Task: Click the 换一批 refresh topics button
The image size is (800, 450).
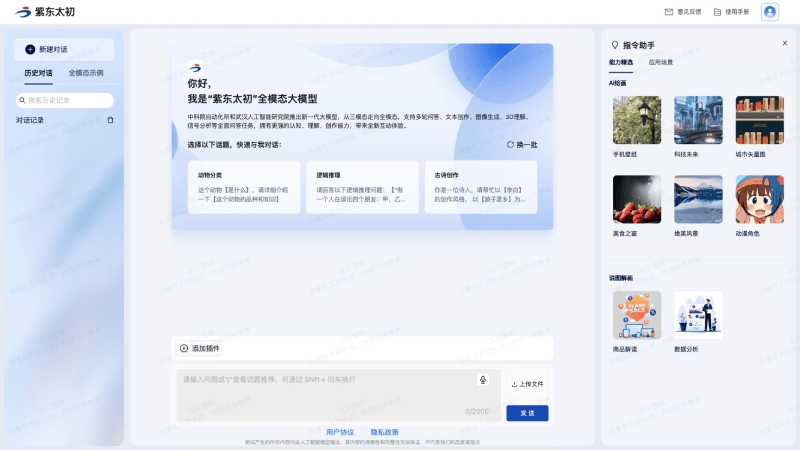Action: pyautogui.click(x=522, y=145)
